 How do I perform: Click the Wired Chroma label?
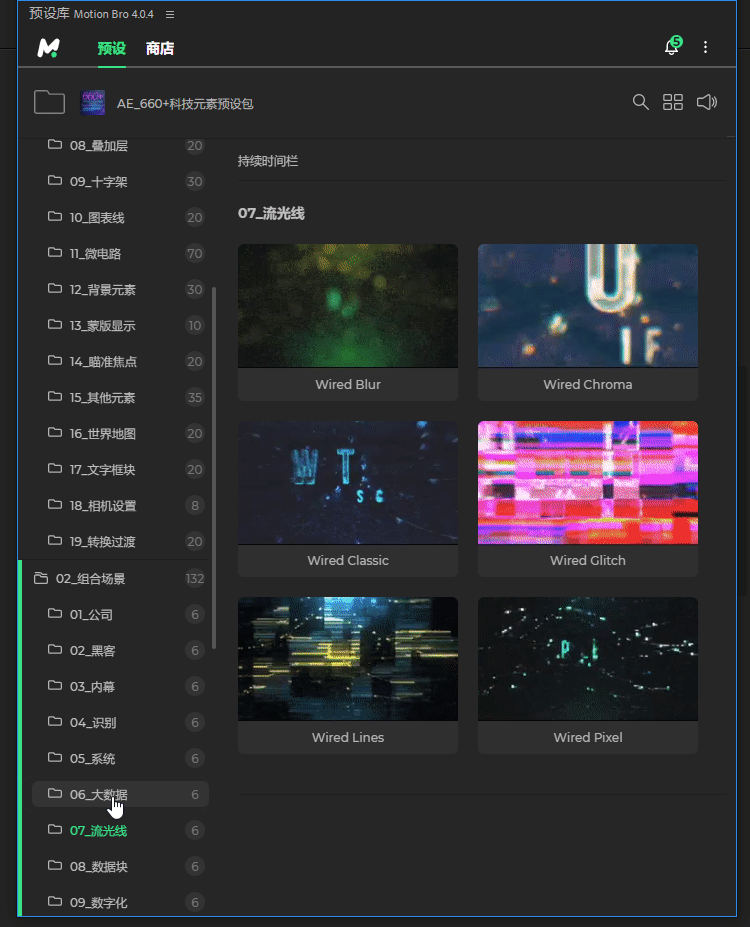[587, 384]
